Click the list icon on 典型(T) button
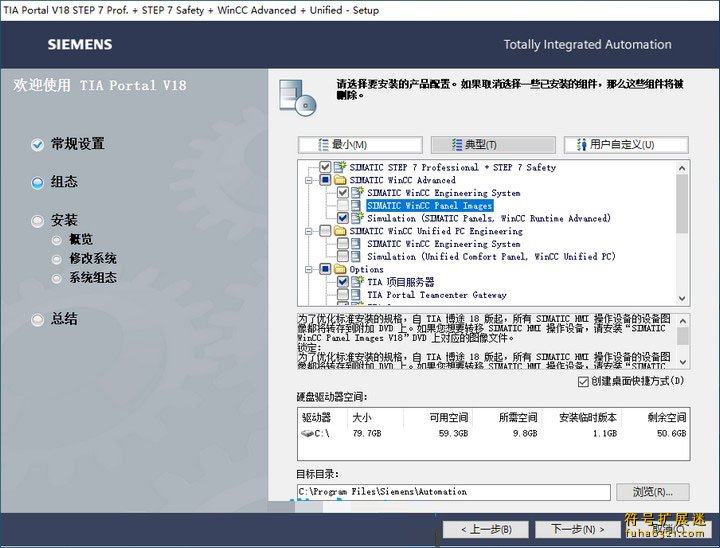This screenshot has height=548, width=720. click(x=457, y=145)
